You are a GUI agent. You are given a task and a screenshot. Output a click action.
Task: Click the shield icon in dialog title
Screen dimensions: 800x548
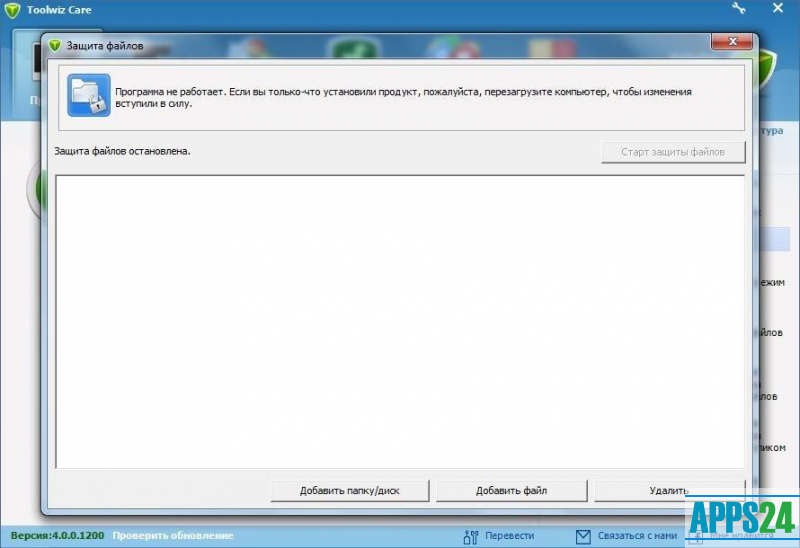(55, 45)
